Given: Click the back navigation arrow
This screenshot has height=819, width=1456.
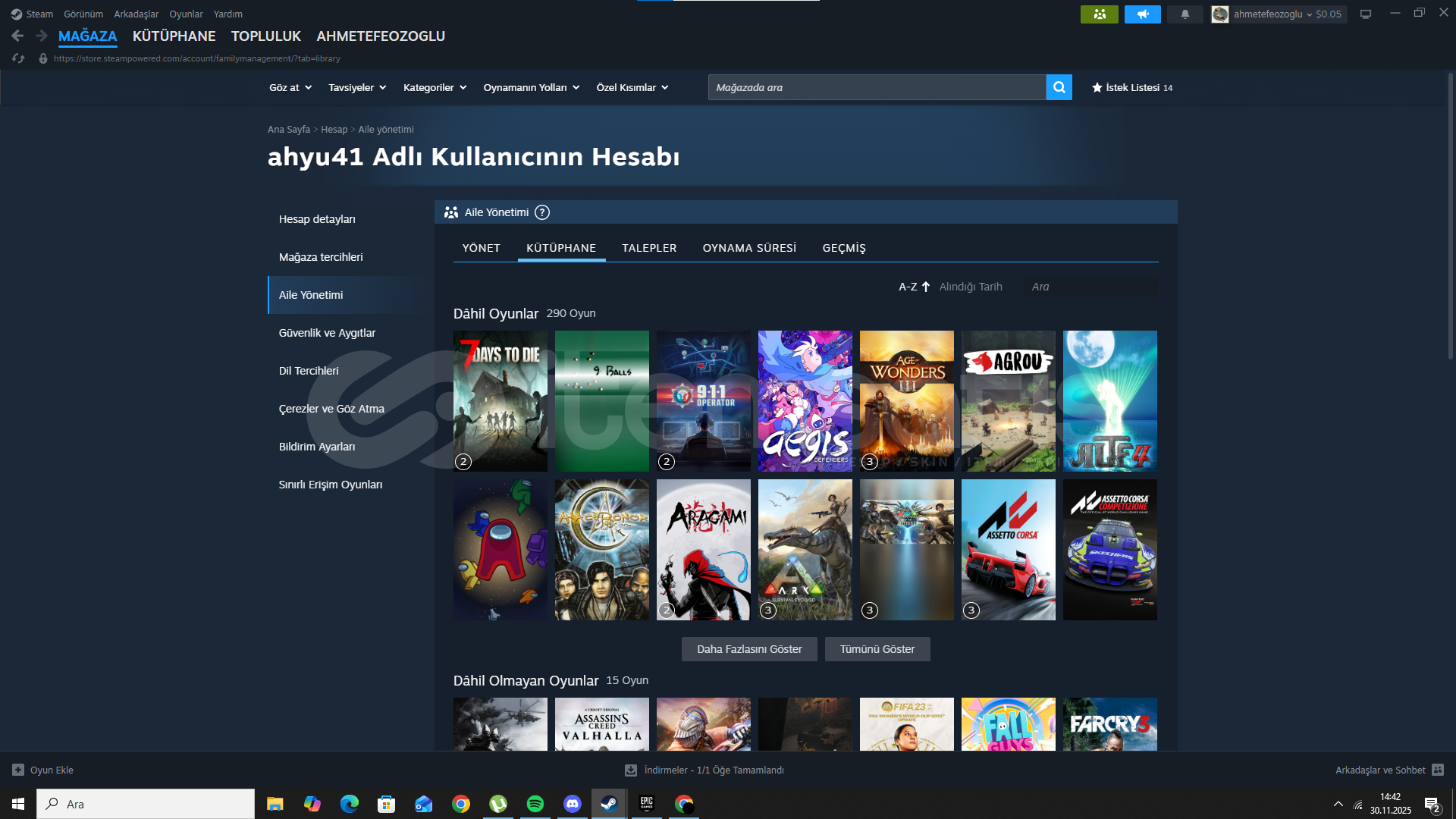Looking at the screenshot, I should click(x=17, y=36).
